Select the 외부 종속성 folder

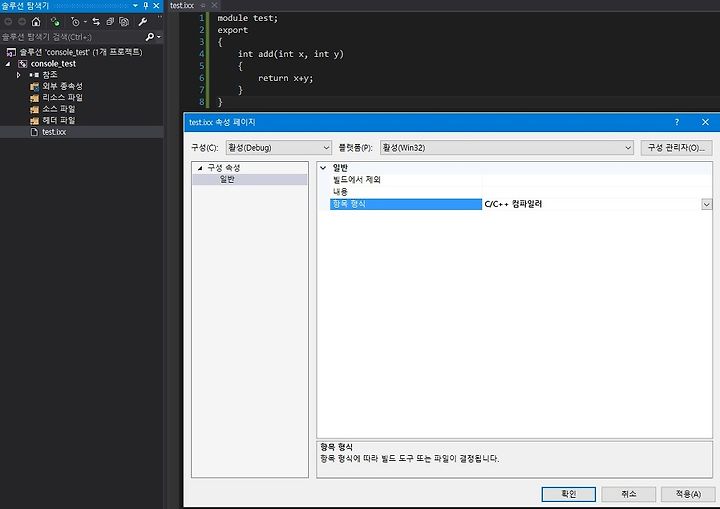point(62,86)
